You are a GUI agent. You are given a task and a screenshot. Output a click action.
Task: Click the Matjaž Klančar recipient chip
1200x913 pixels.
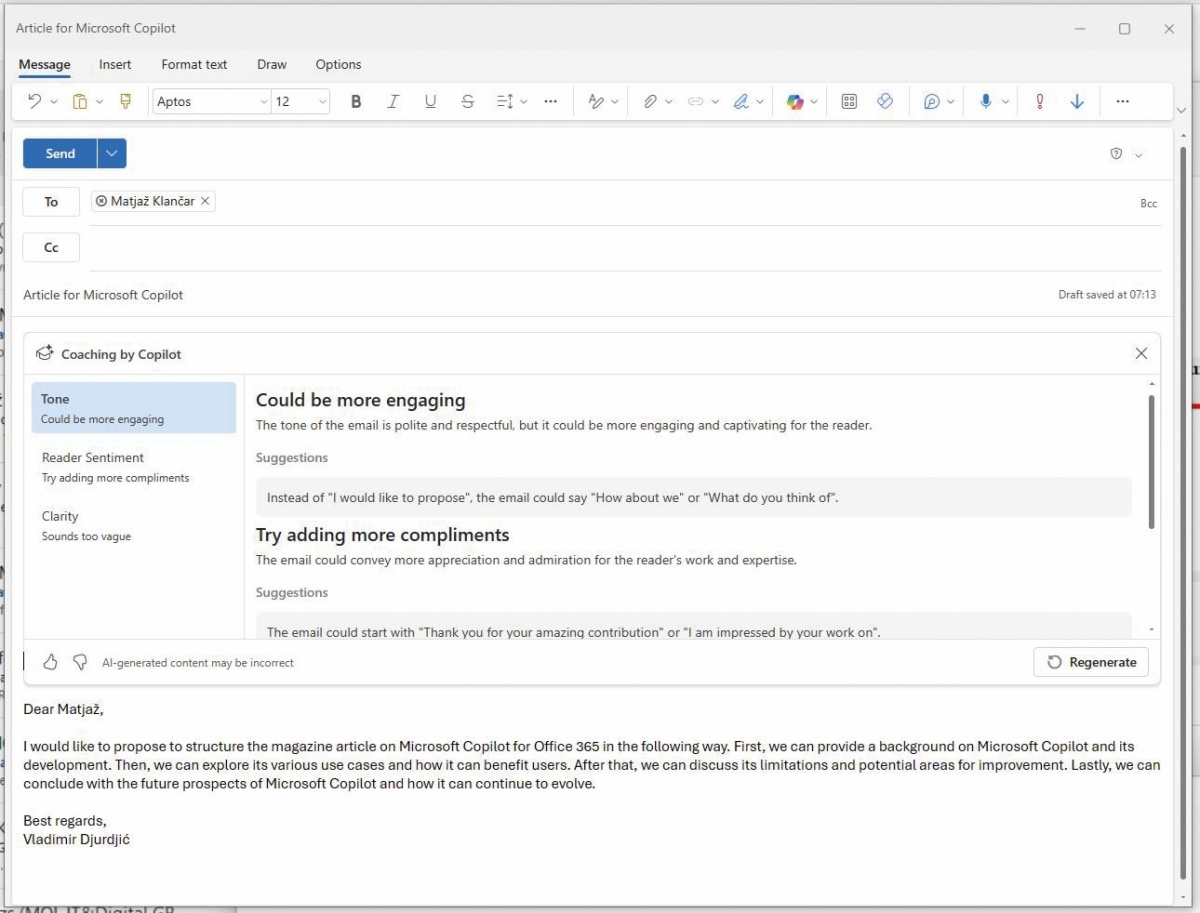pyautogui.click(x=152, y=201)
